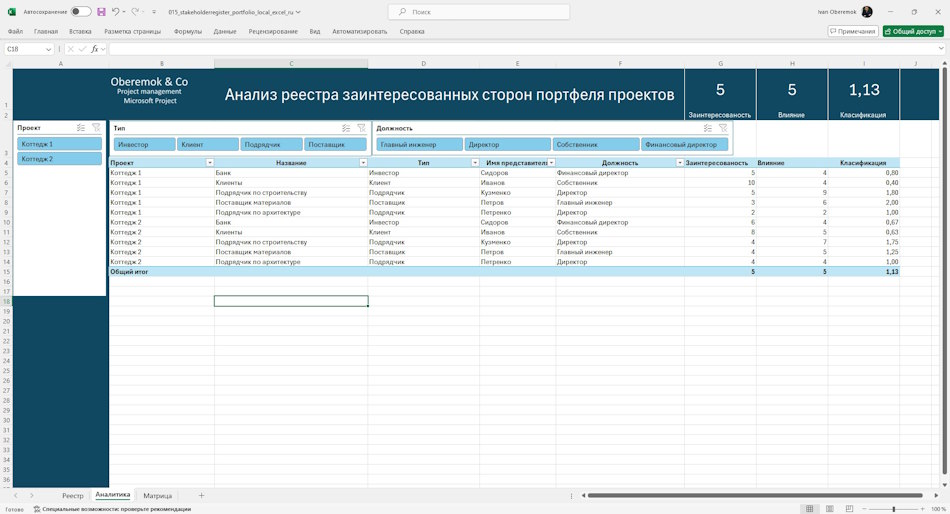This screenshot has width=950, height=514.
Task: Clear the filter in the Проект slicer
Action: click(96, 128)
